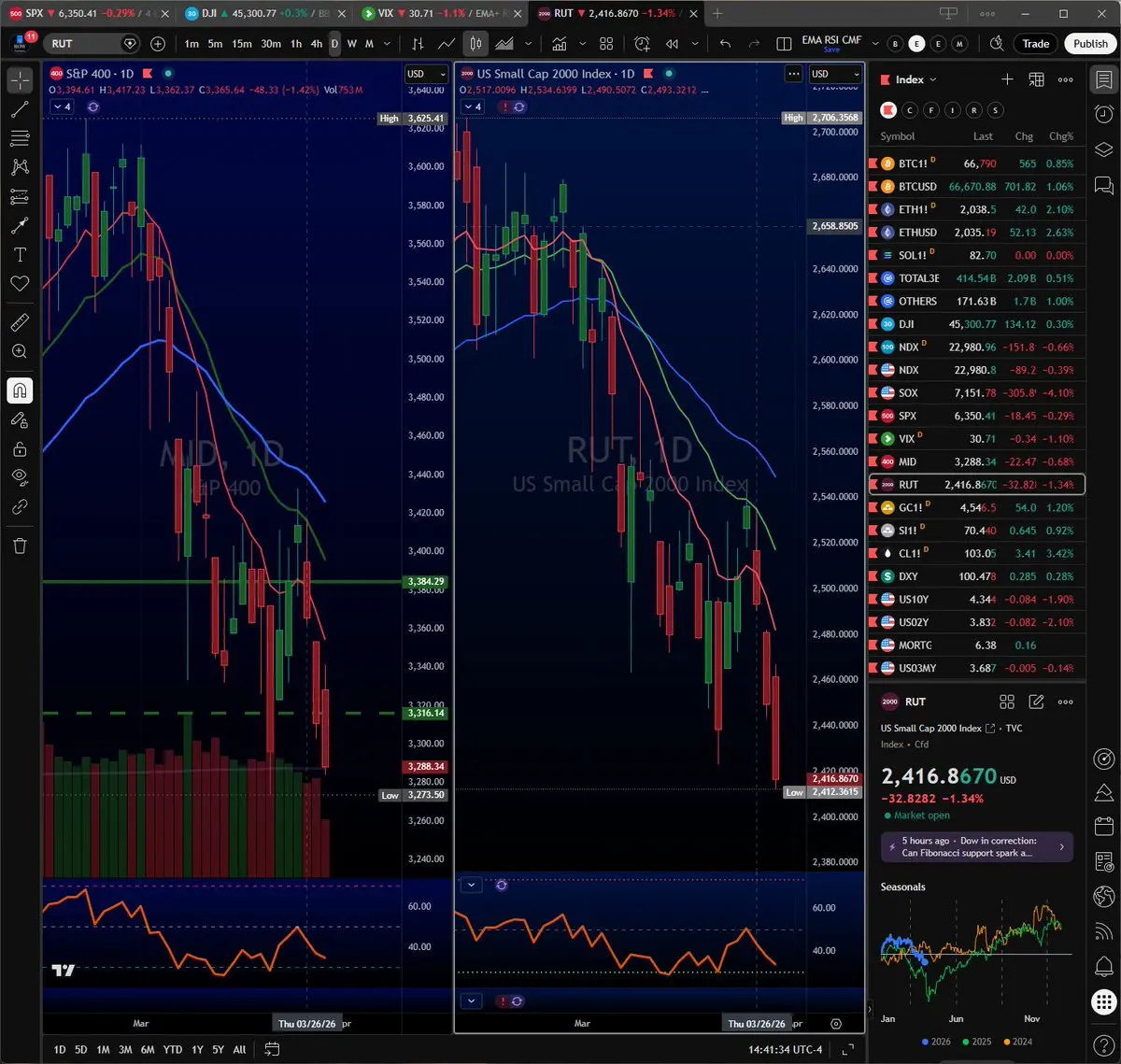Select the YTD date range

(172, 1050)
